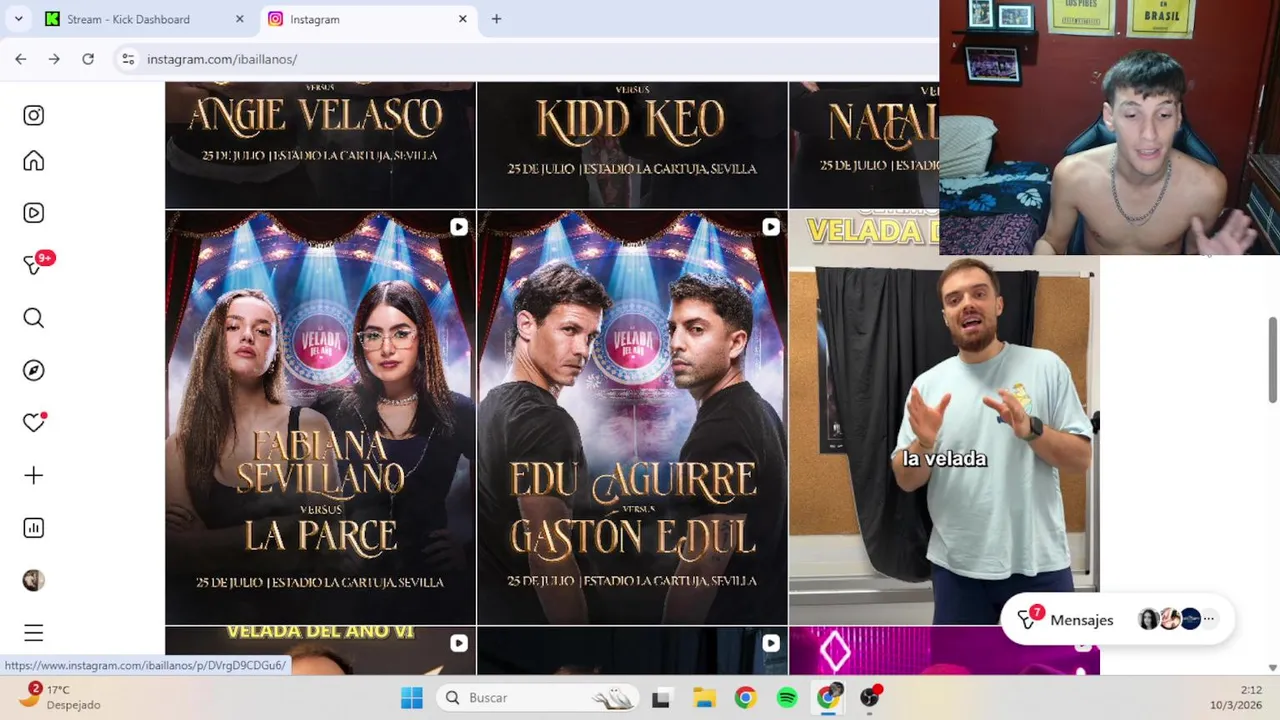The height and width of the screenshot is (720, 1280).
Task: Open the Windows Start menu
Action: click(x=412, y=698)
